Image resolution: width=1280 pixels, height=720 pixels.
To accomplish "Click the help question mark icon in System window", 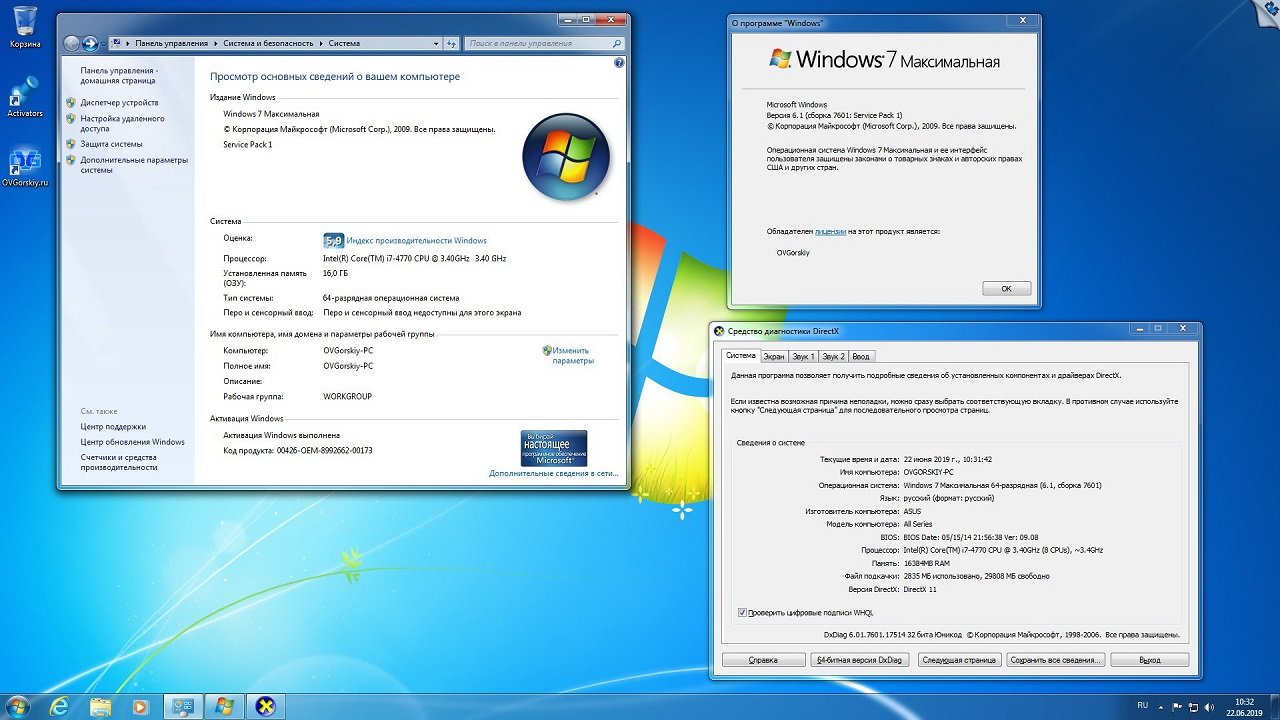I will [619, 63].
